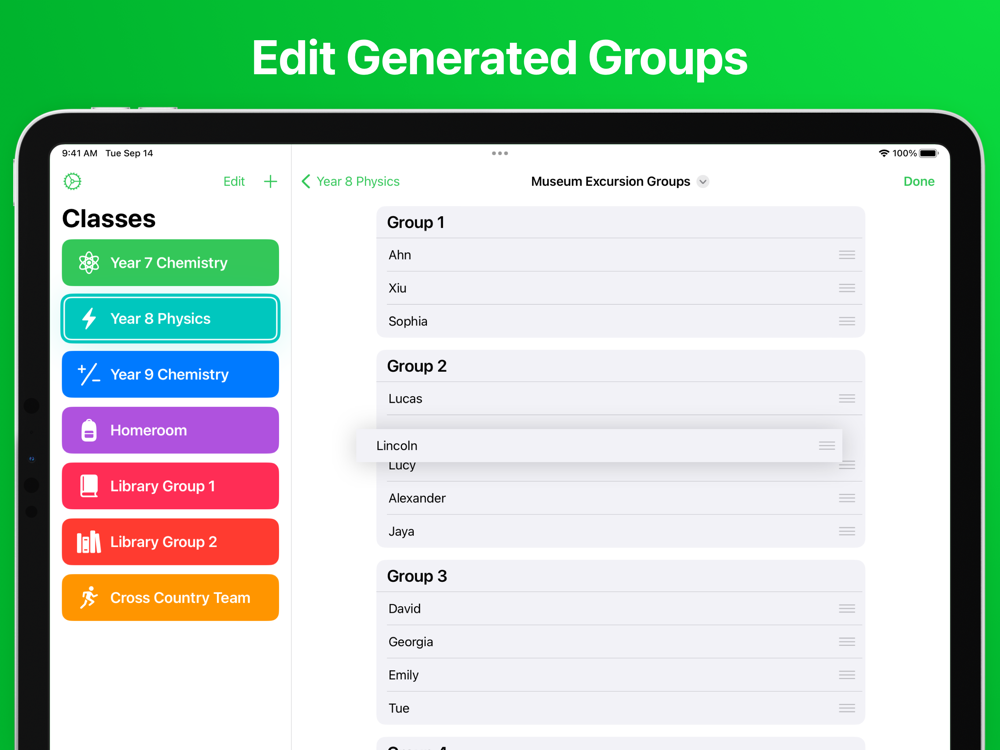Tap the back chevron icon
1000x750 pixels.
tap(306, 182)
